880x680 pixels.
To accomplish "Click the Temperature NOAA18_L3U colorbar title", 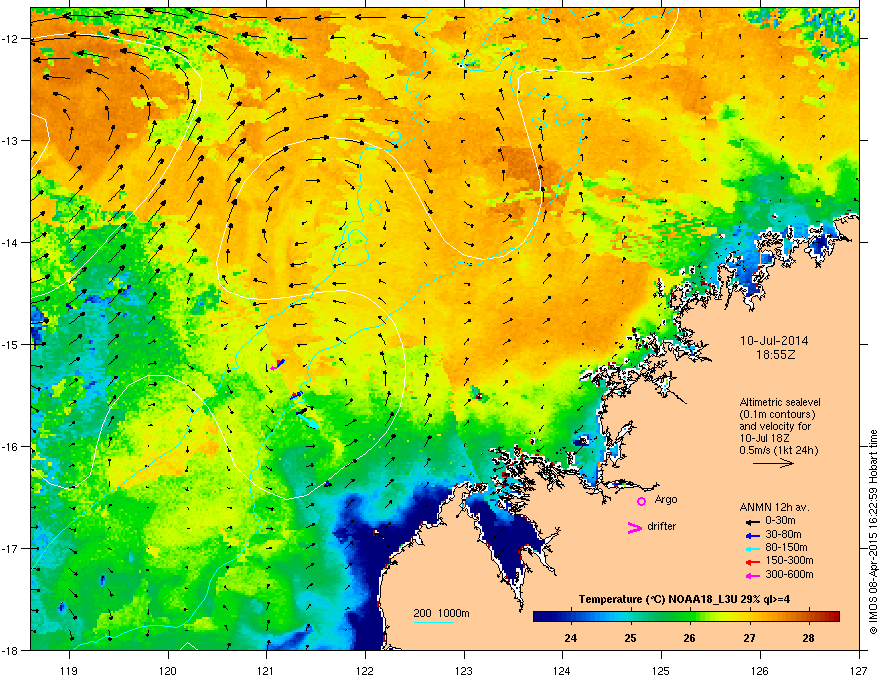I will [684, 599].
